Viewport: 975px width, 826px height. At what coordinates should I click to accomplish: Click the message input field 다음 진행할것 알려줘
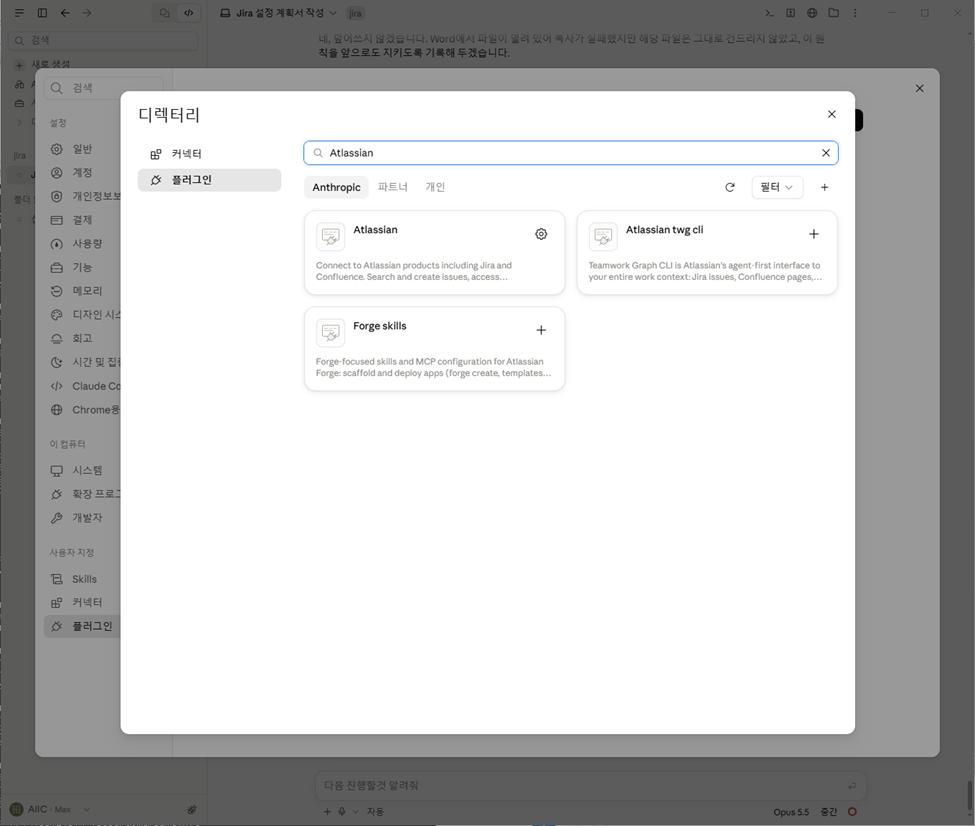coord(591,786)
